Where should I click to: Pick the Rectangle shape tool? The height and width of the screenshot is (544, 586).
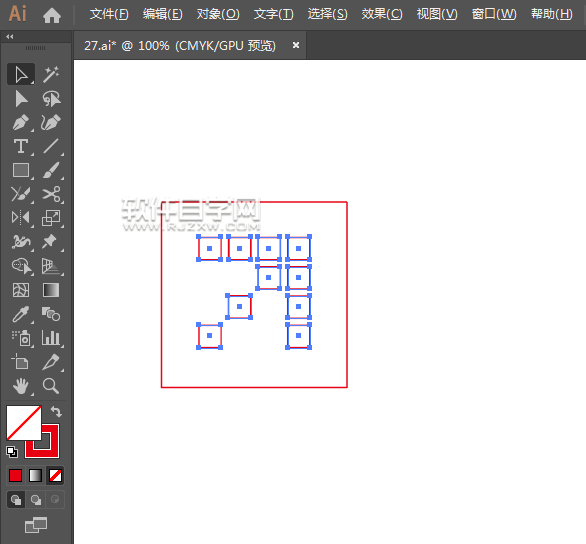click(21, 170)
